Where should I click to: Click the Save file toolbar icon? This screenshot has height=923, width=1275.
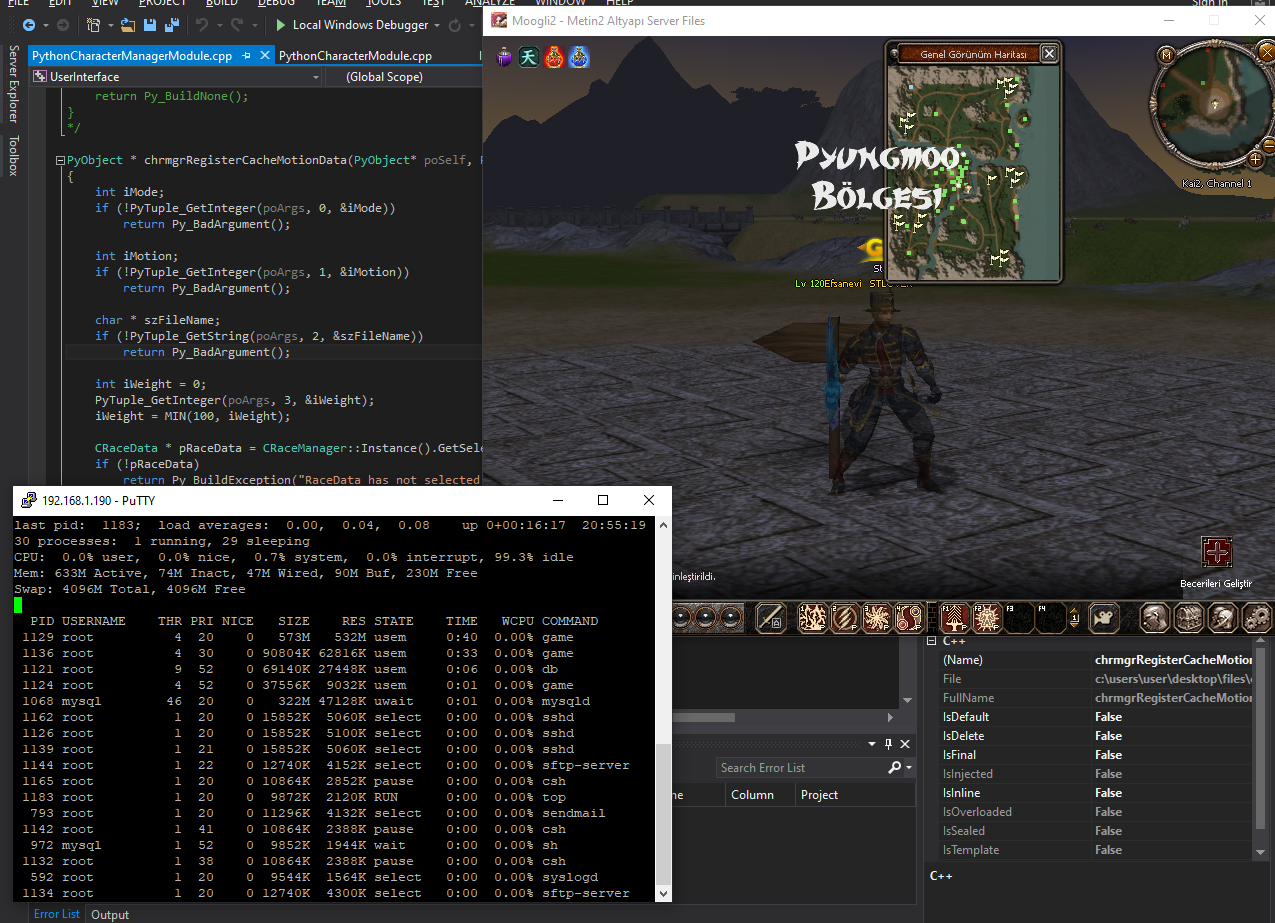point(150,25)
